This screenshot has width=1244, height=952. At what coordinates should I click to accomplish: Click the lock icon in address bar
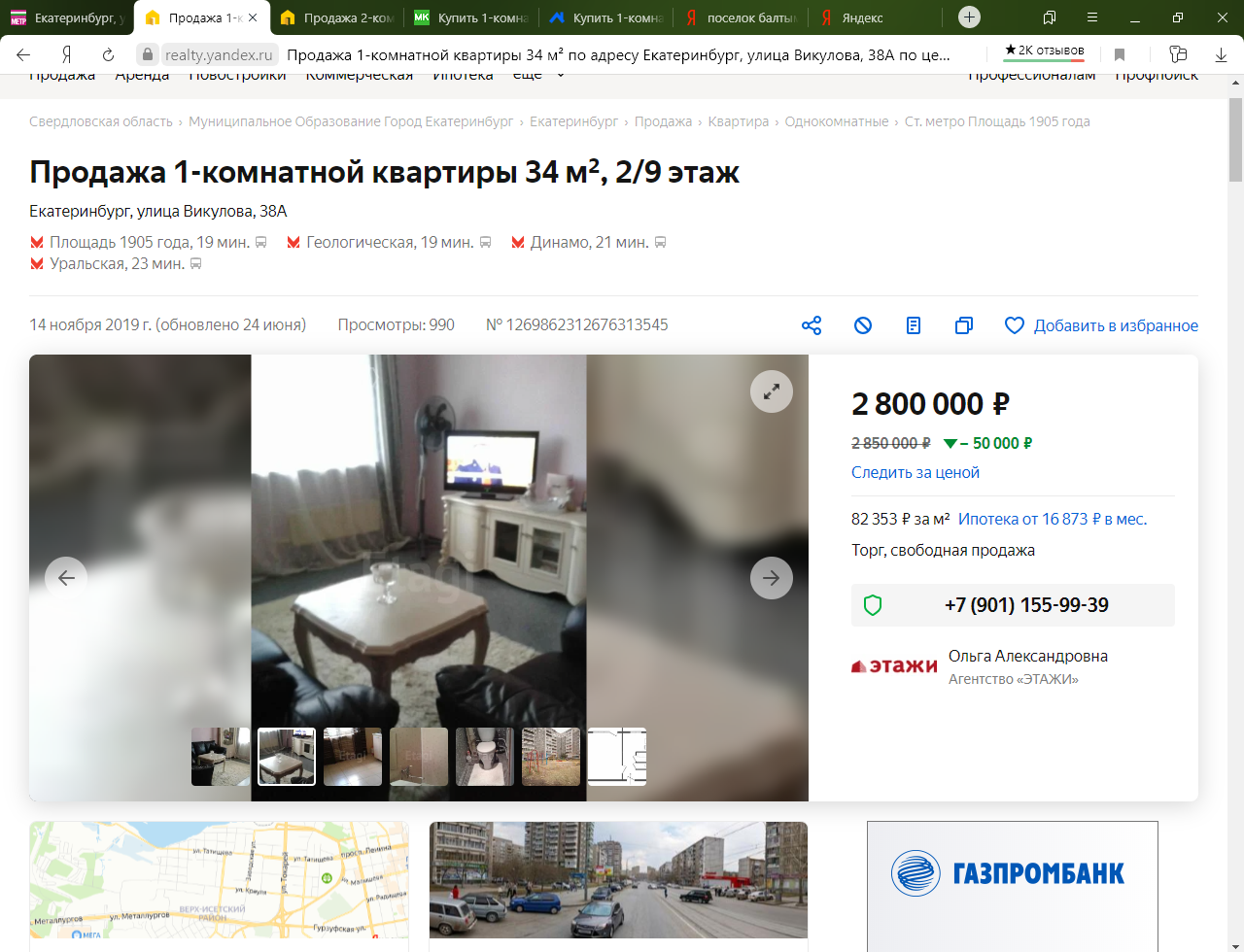(x=147, y=54)
